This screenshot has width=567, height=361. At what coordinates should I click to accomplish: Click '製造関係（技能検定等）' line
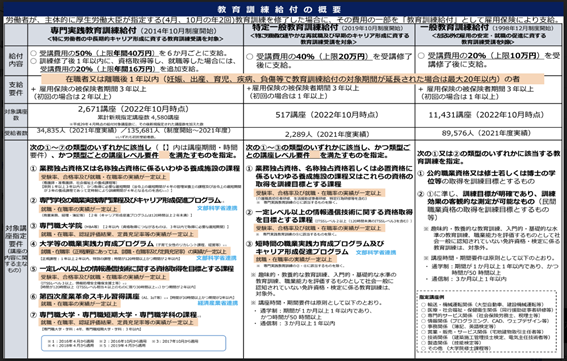point(453,343)
